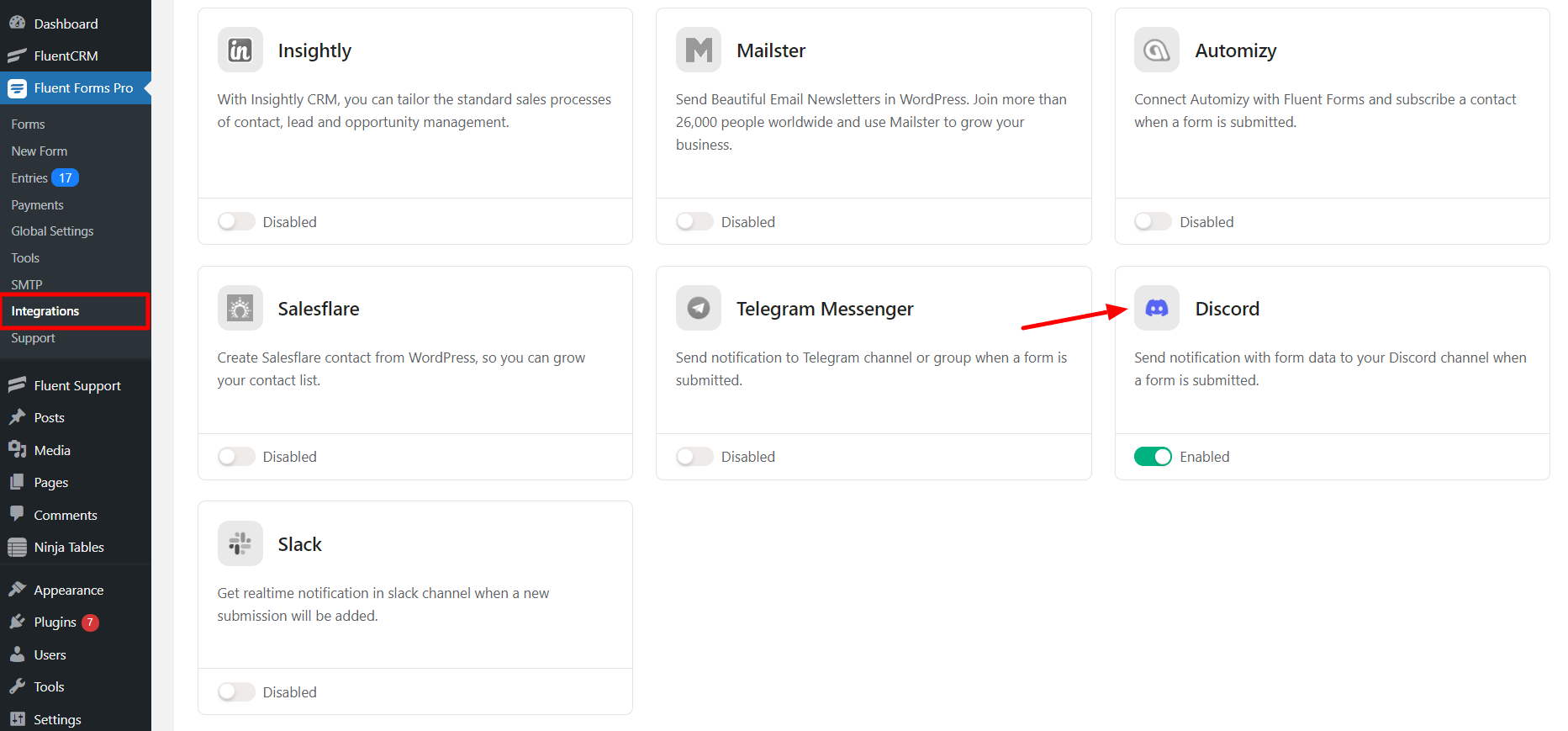Click the Telegram Messenger icon
The width and height of the screenshot is (1568, 731).
click(x=698, y=309)
